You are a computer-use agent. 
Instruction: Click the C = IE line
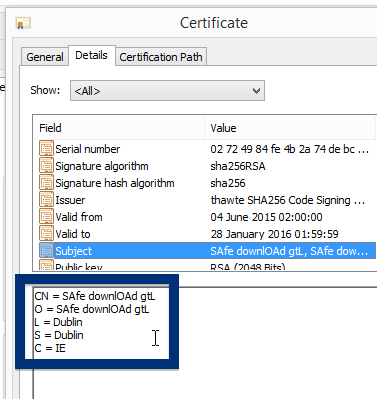50,348
